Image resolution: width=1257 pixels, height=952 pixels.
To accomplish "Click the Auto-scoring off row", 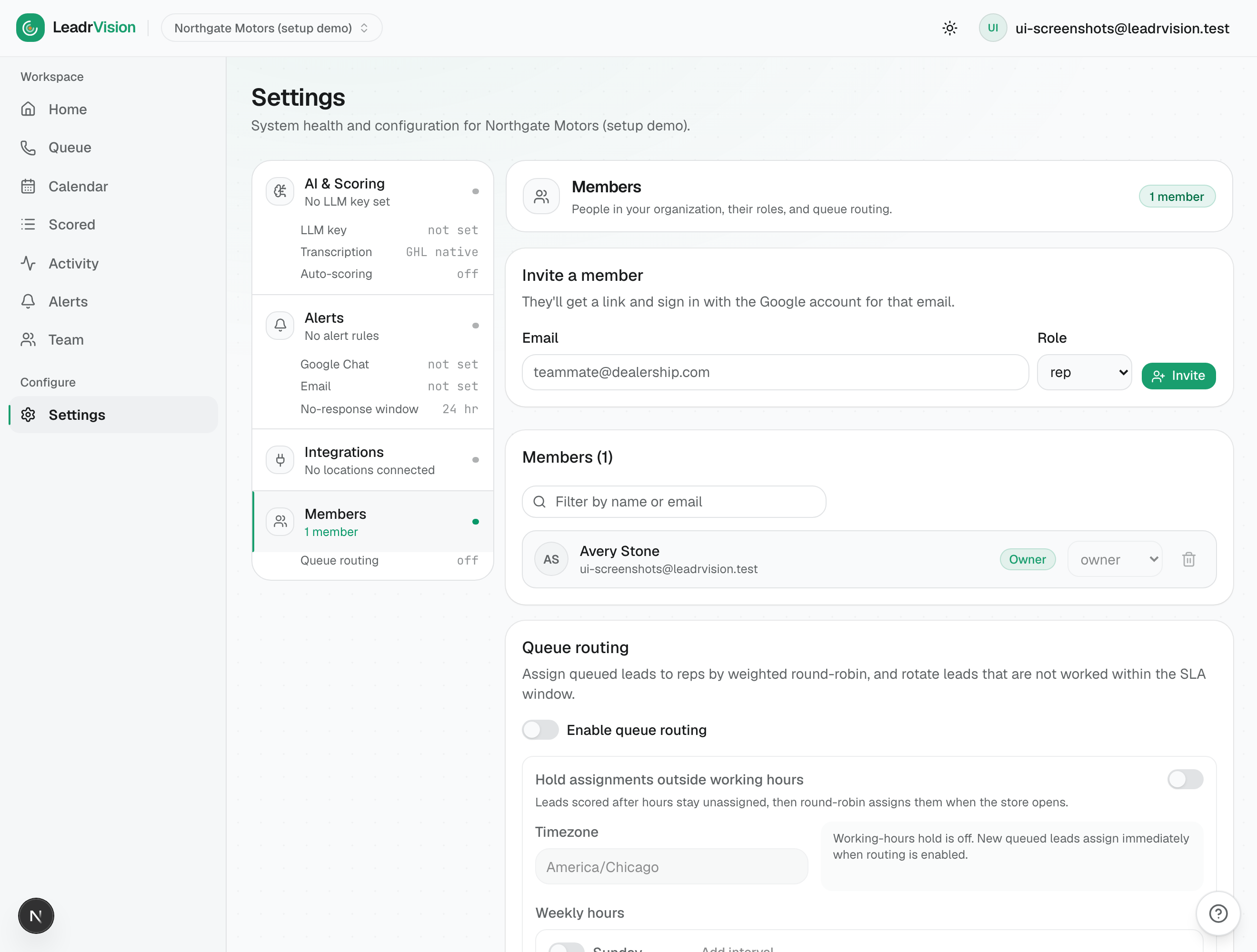I will tap(389, 274).
